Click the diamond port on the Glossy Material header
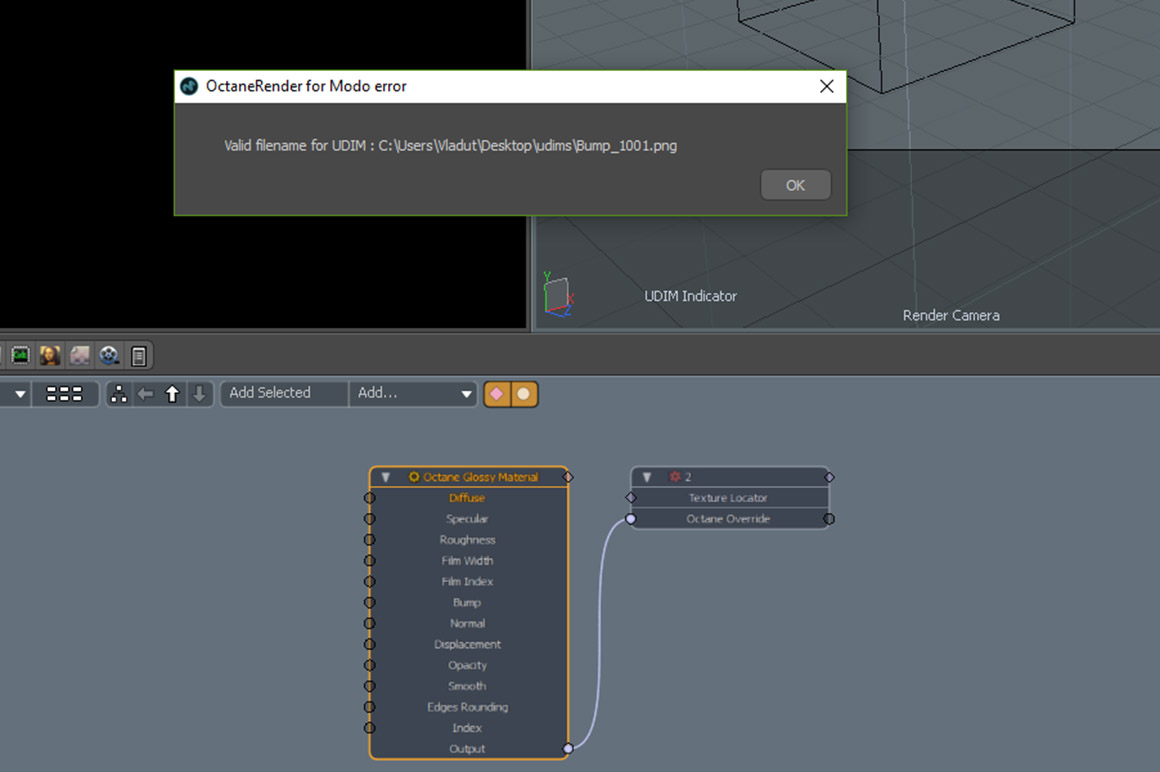The width and height of the screenshot is (1160, 772). pyautogui.click(x=568, y=477)
